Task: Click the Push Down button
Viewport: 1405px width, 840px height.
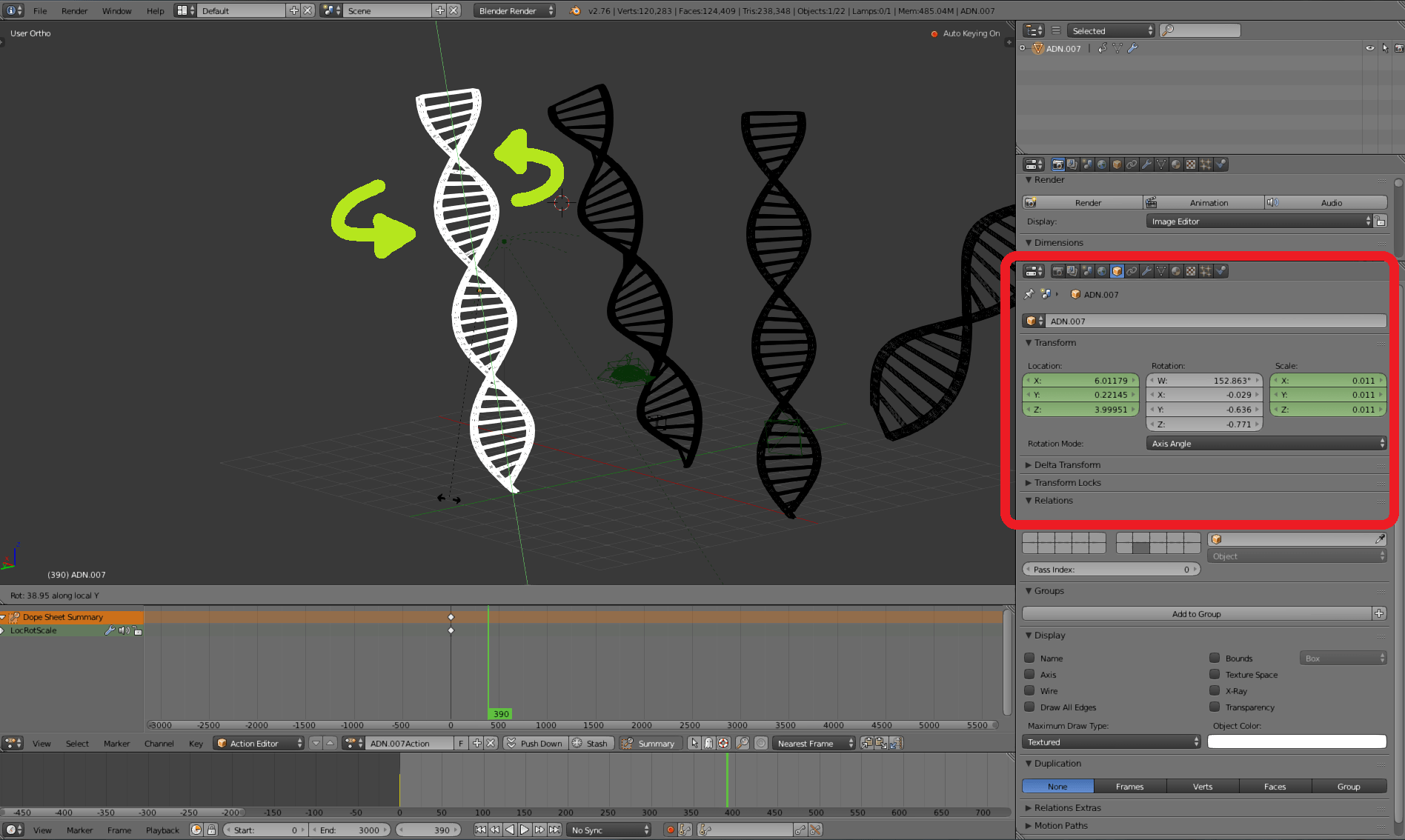Action: 535,743
